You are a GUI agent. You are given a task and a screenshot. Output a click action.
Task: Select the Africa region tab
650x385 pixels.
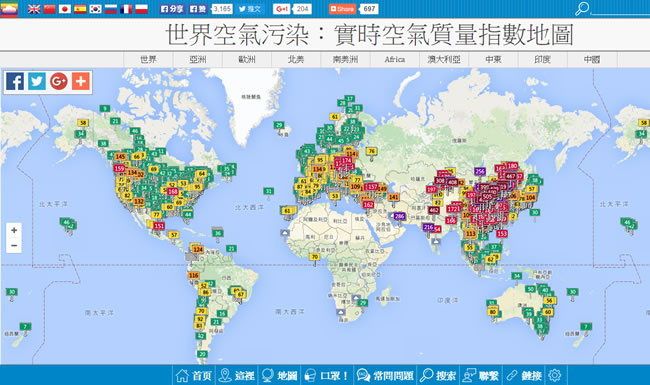tap(395, 59)
